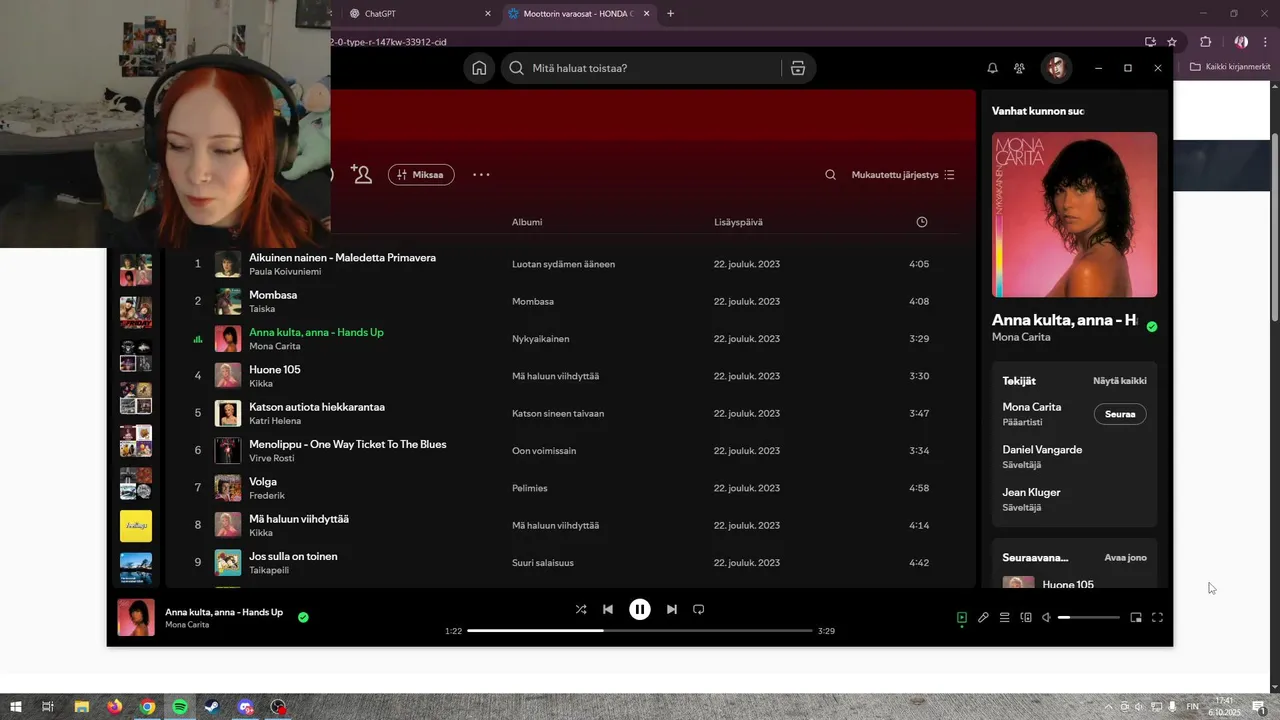Open connect to a device icon

[1026, 618]
